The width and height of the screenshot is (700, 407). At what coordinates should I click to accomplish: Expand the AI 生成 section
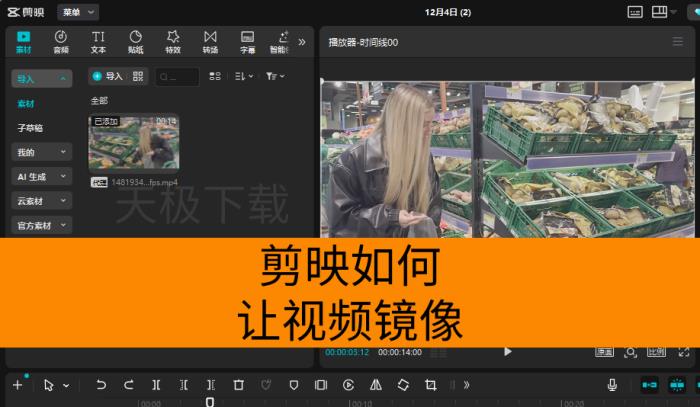(41, 176)
